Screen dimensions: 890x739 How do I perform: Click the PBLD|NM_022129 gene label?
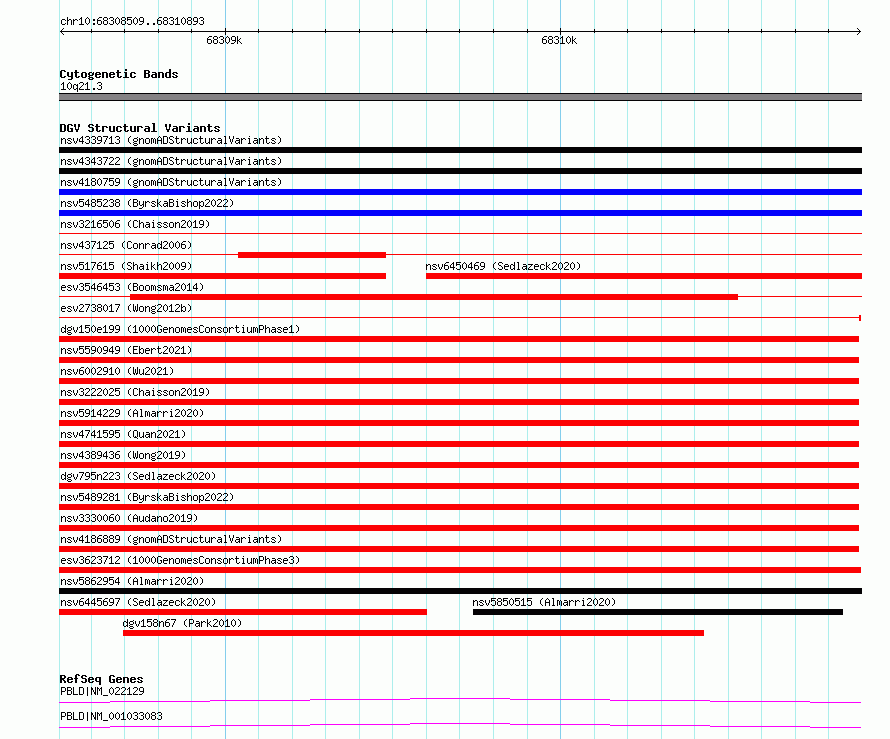point(102,691)
